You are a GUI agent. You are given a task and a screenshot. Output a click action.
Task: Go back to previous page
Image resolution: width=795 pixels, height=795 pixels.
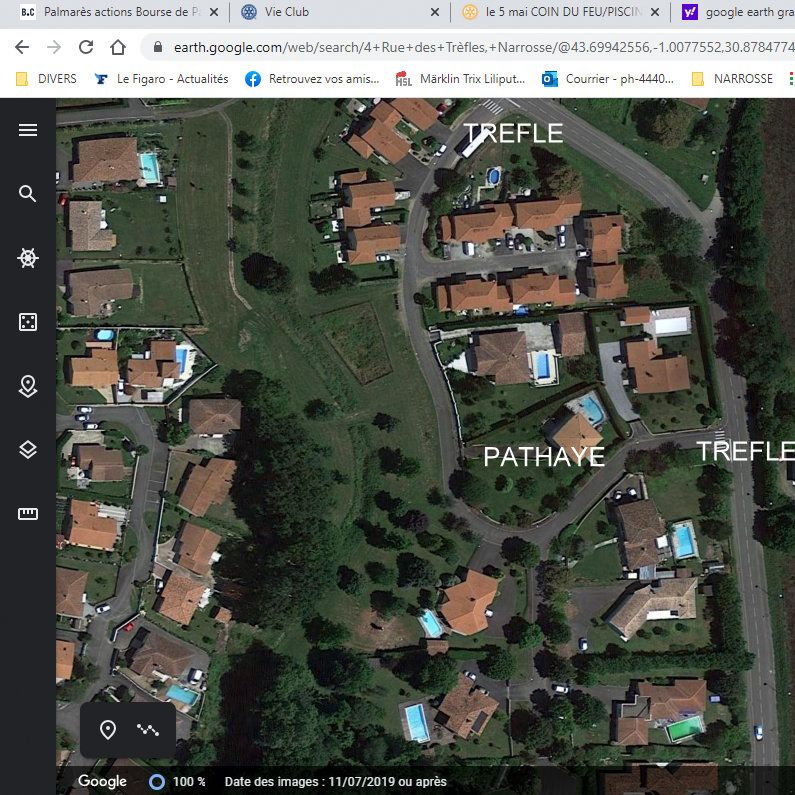pos(22,47)
